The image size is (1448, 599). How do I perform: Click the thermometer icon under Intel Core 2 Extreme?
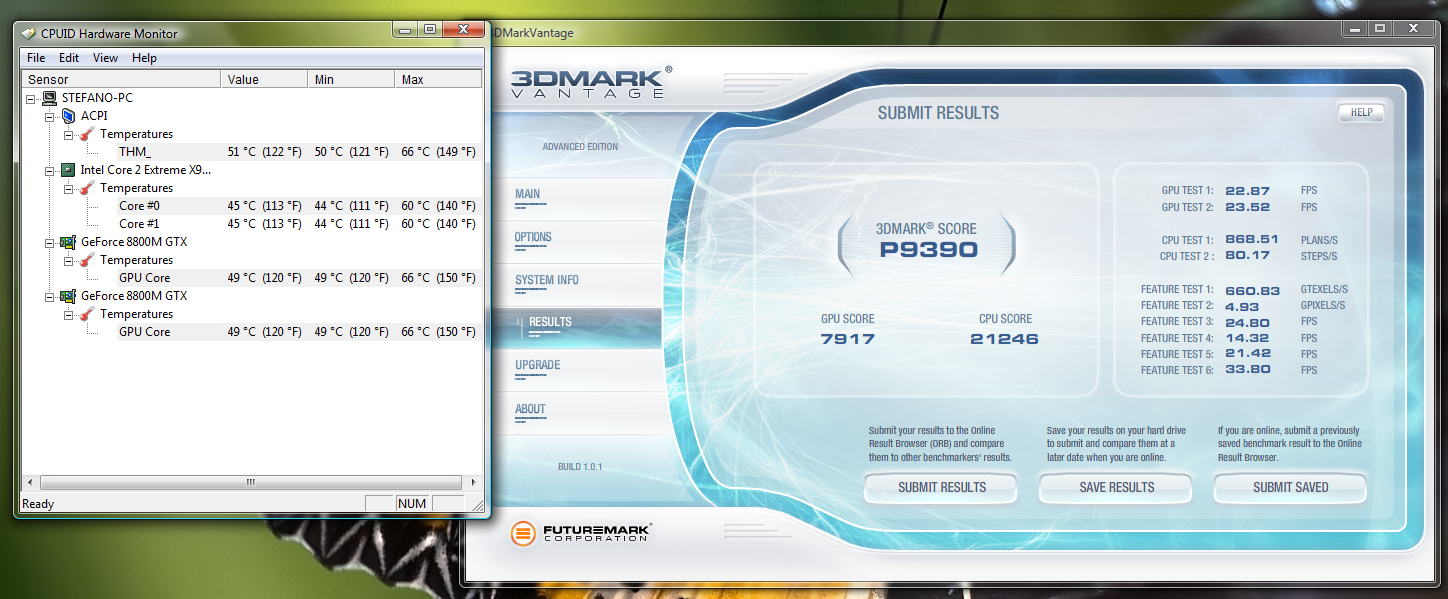tap(87, 188)
